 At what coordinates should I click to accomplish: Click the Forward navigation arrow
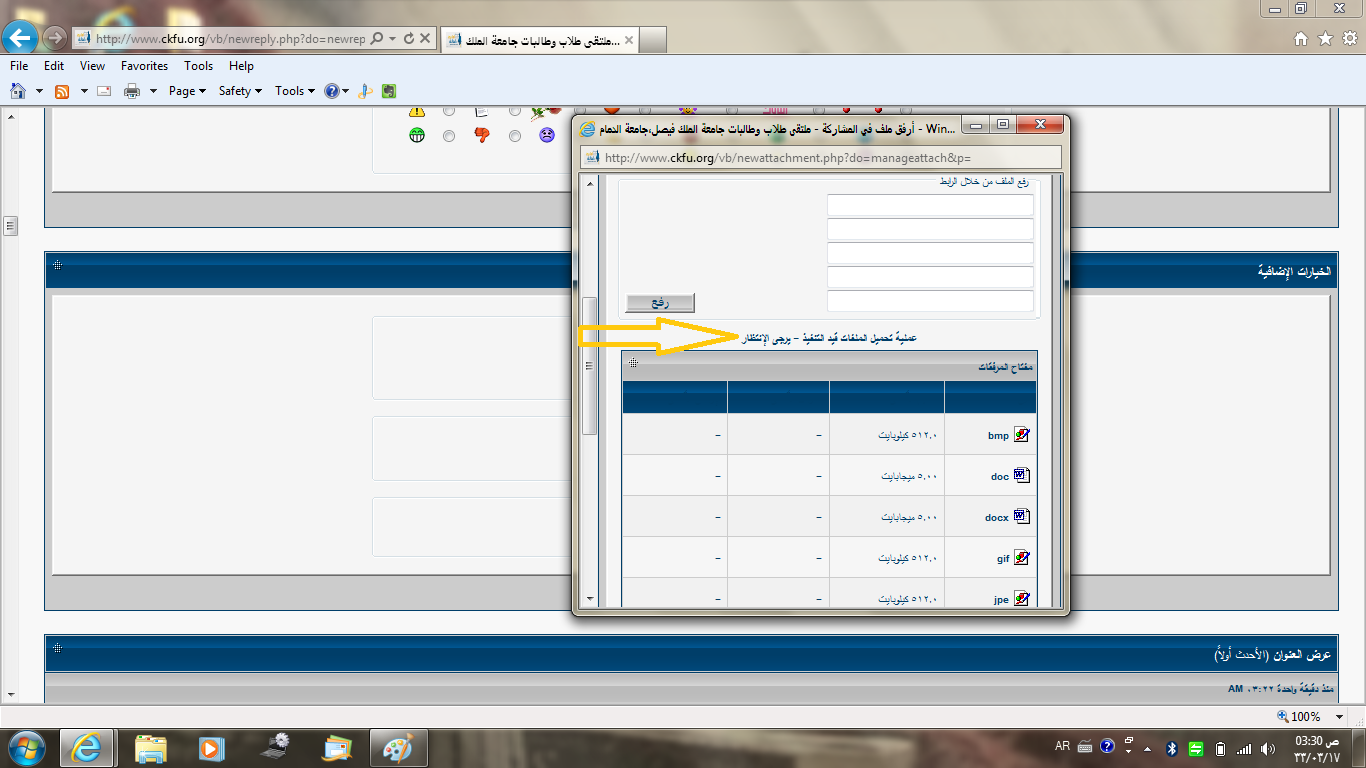pyautogui.click(x=55, y=38)
